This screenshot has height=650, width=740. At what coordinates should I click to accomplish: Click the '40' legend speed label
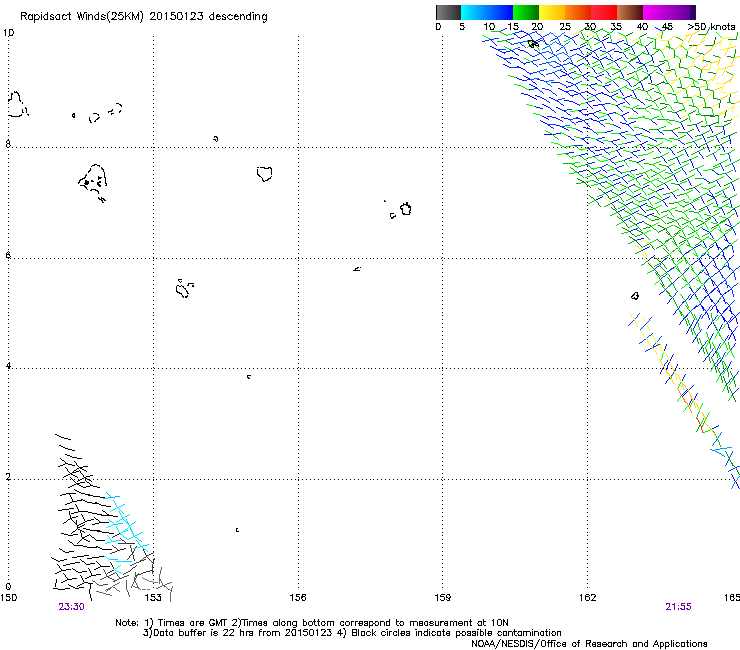point(642,27)
